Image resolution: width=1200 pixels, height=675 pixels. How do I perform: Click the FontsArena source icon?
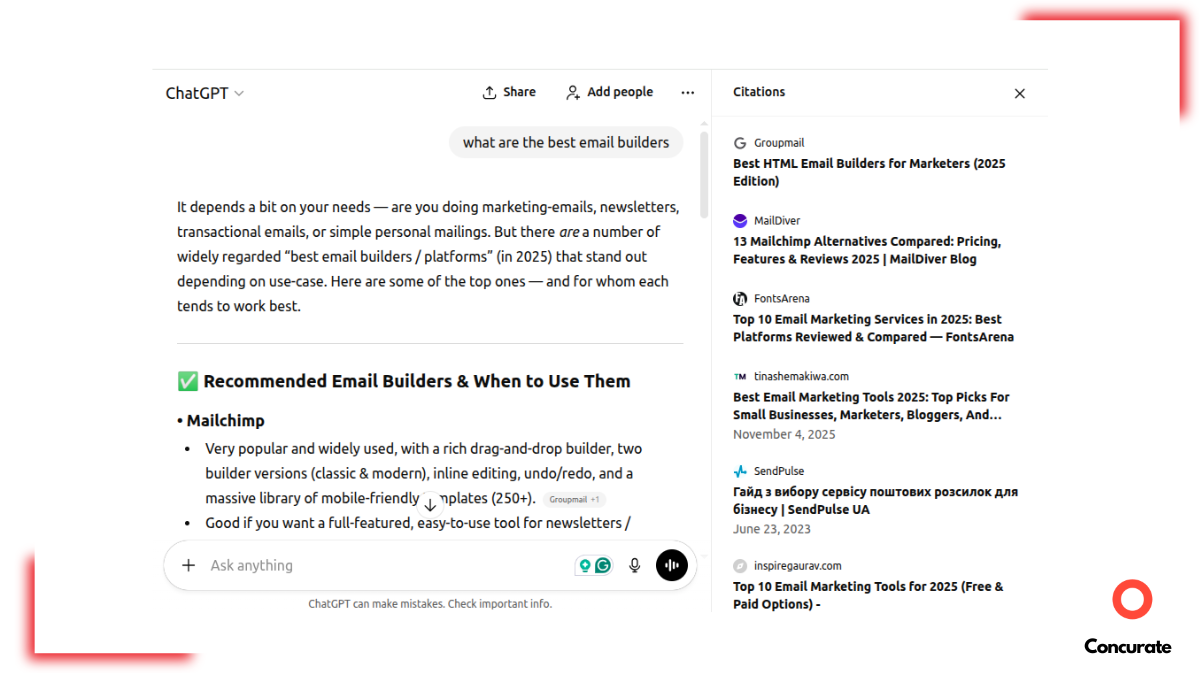739,298
